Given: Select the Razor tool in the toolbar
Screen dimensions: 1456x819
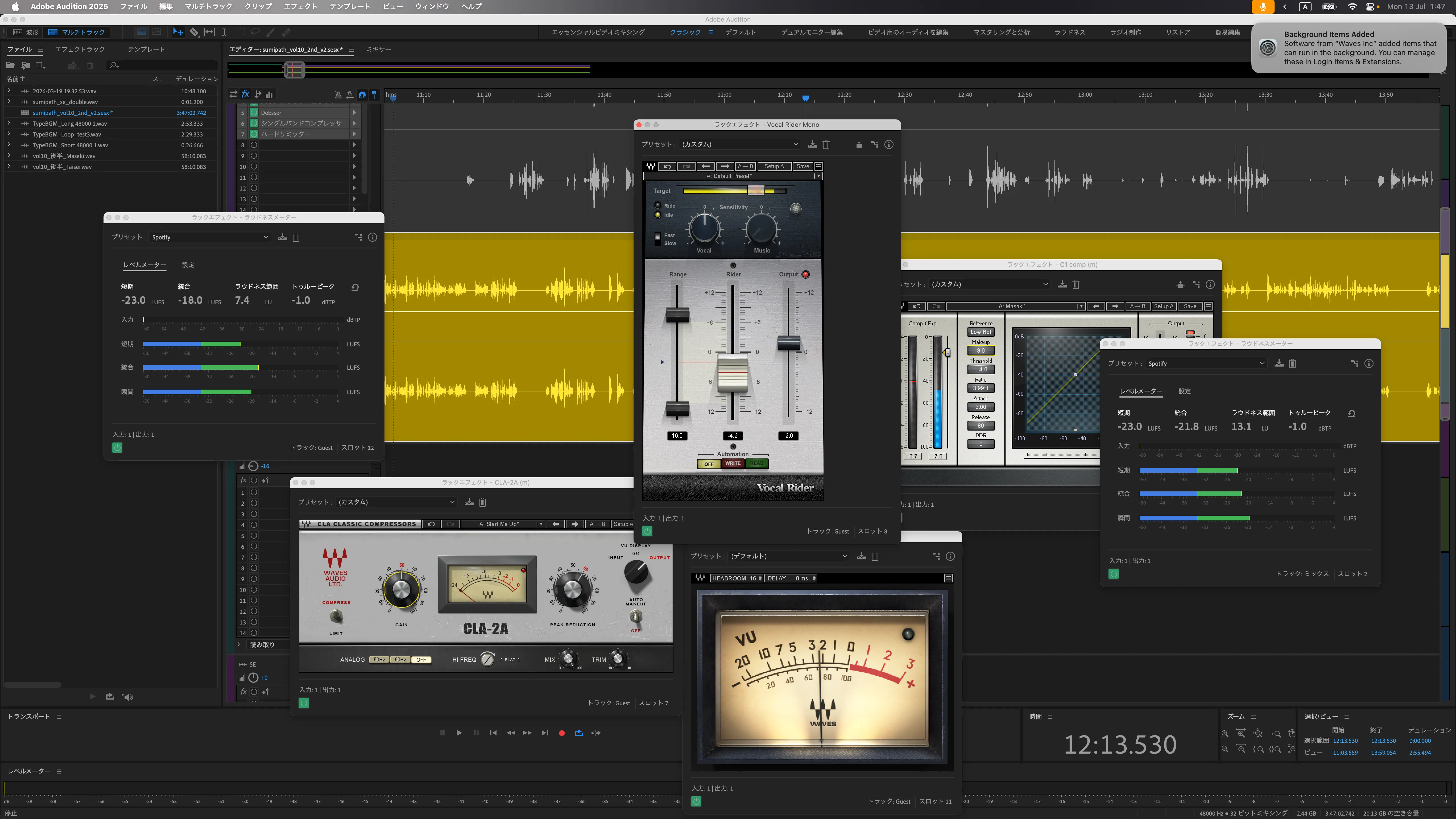Looking at the screenshot, I should [x=194, y=32].
